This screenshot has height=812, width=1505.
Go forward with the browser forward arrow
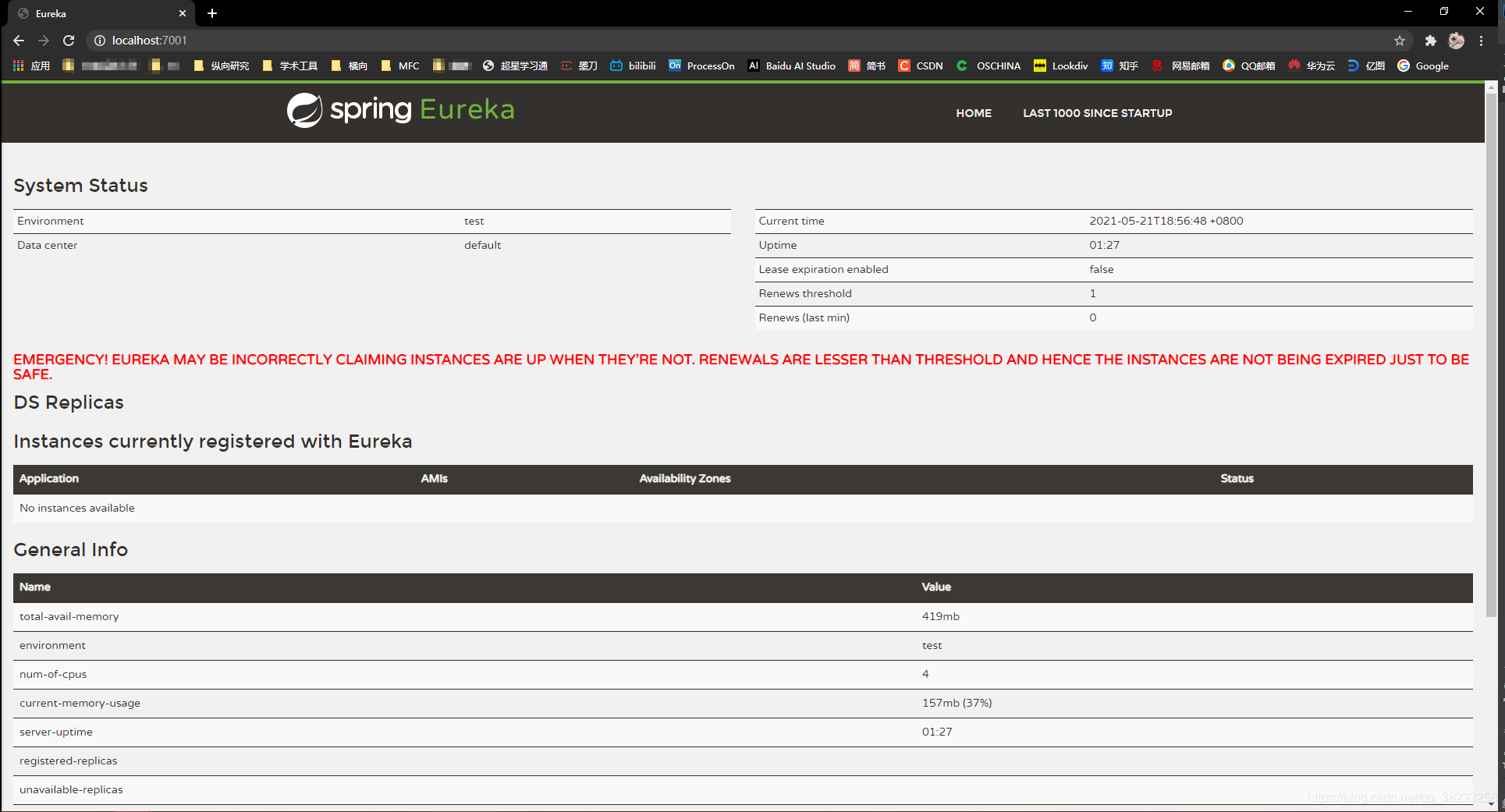point(44,41)
